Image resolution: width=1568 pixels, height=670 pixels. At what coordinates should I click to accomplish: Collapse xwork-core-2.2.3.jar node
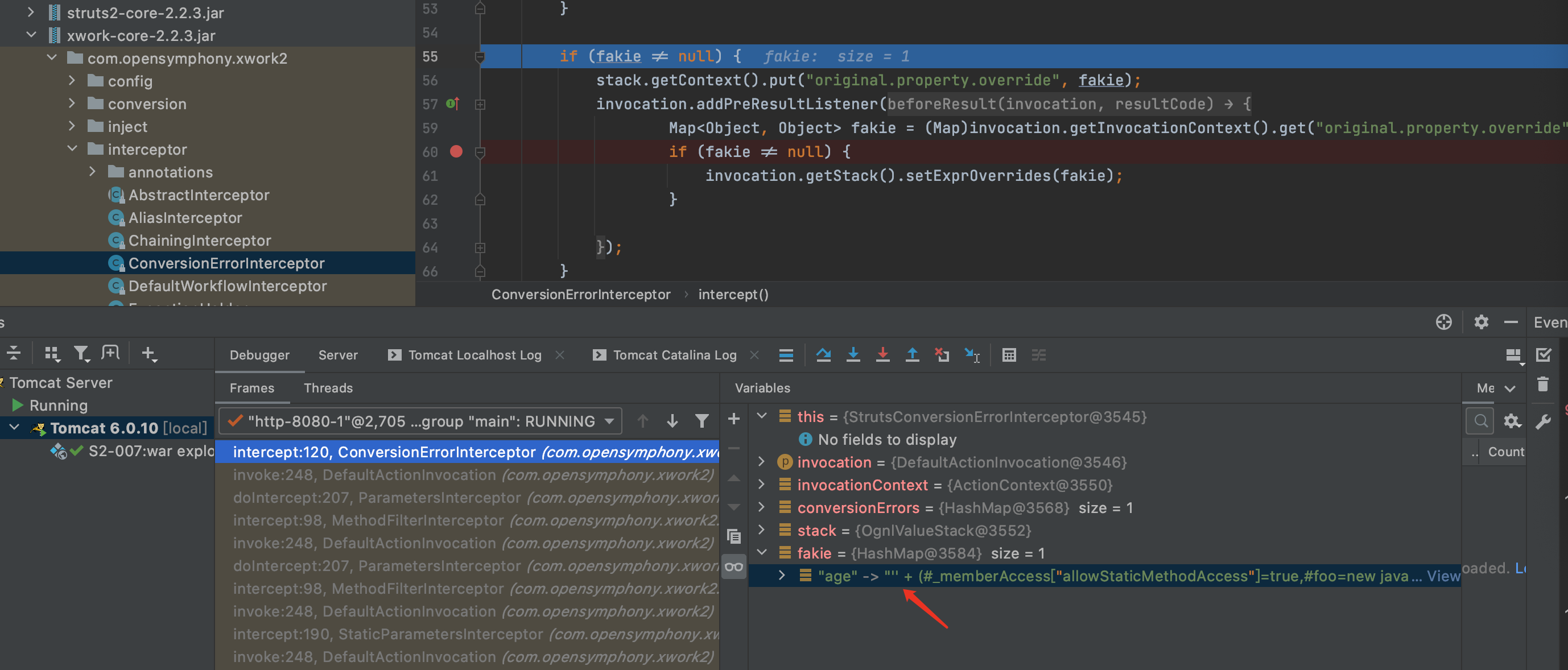(x=31, y=35)
